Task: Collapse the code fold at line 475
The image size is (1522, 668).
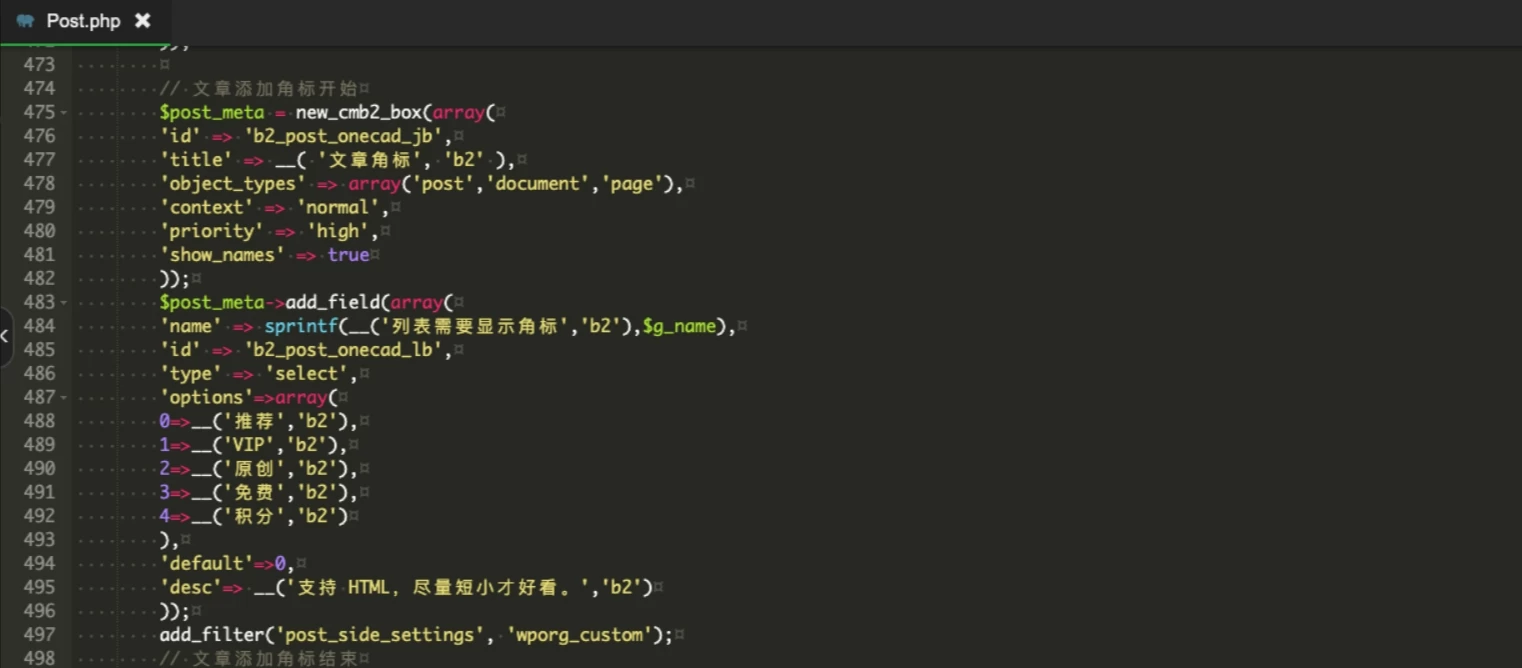Action: pos(64,113)
